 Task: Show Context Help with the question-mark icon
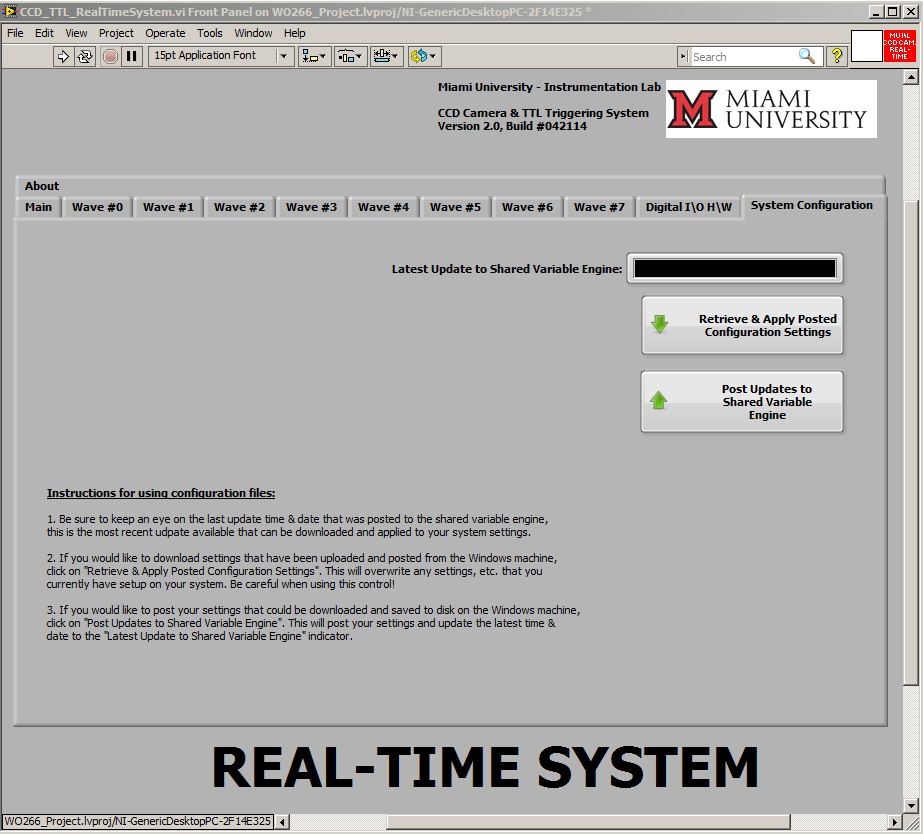(x=836, y=57)
